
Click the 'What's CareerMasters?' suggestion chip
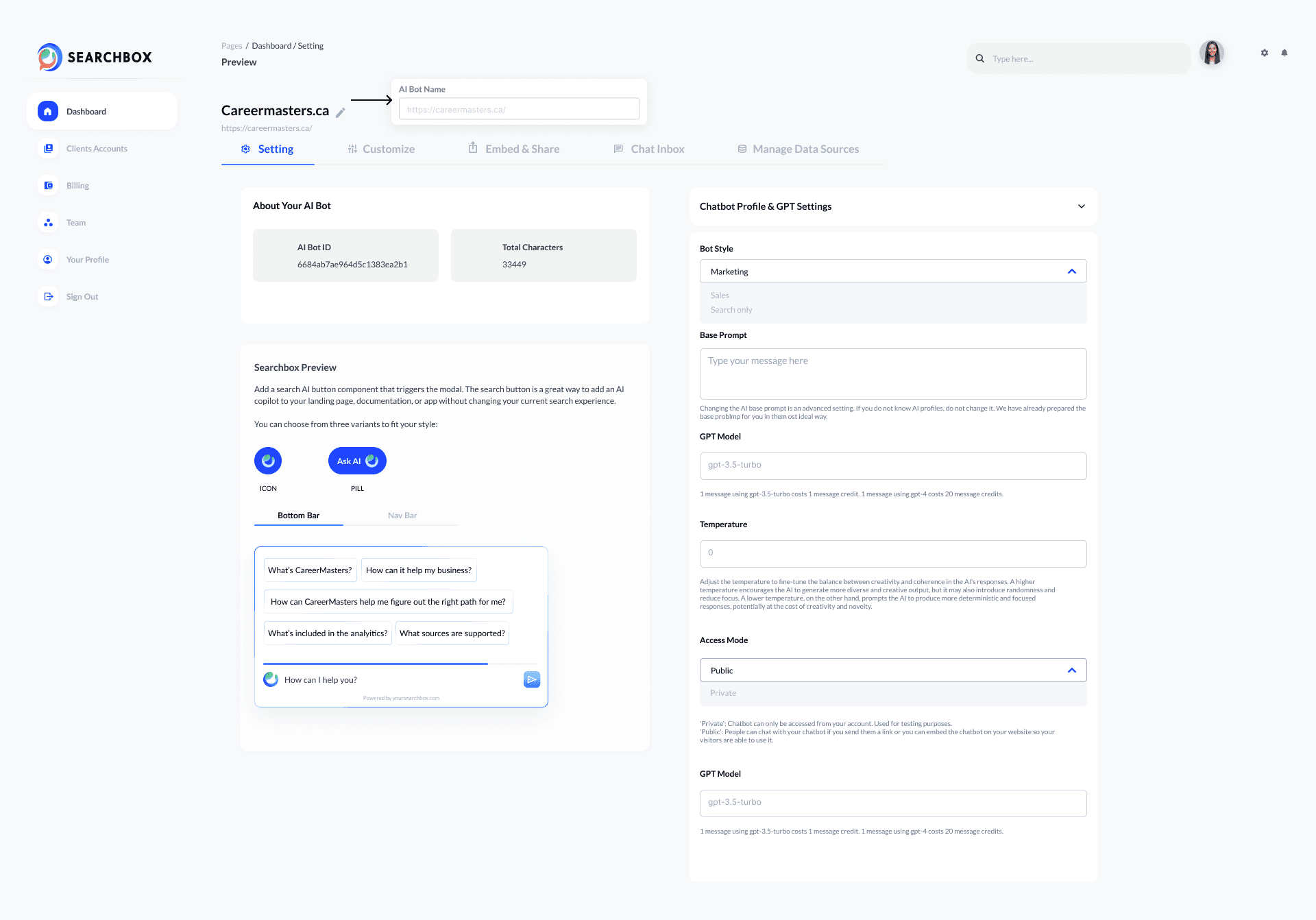tap(310, 570)
